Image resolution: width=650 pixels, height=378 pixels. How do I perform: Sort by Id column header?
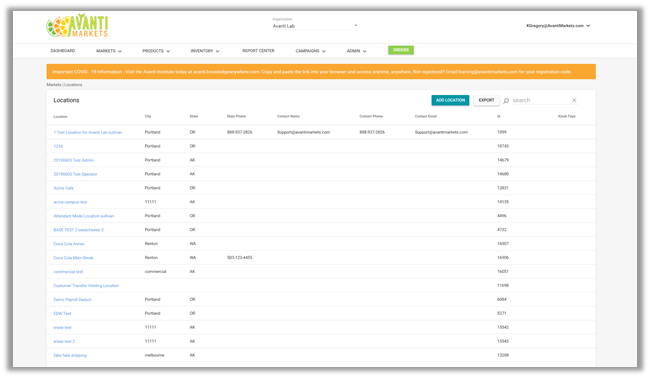click(499, 116)
